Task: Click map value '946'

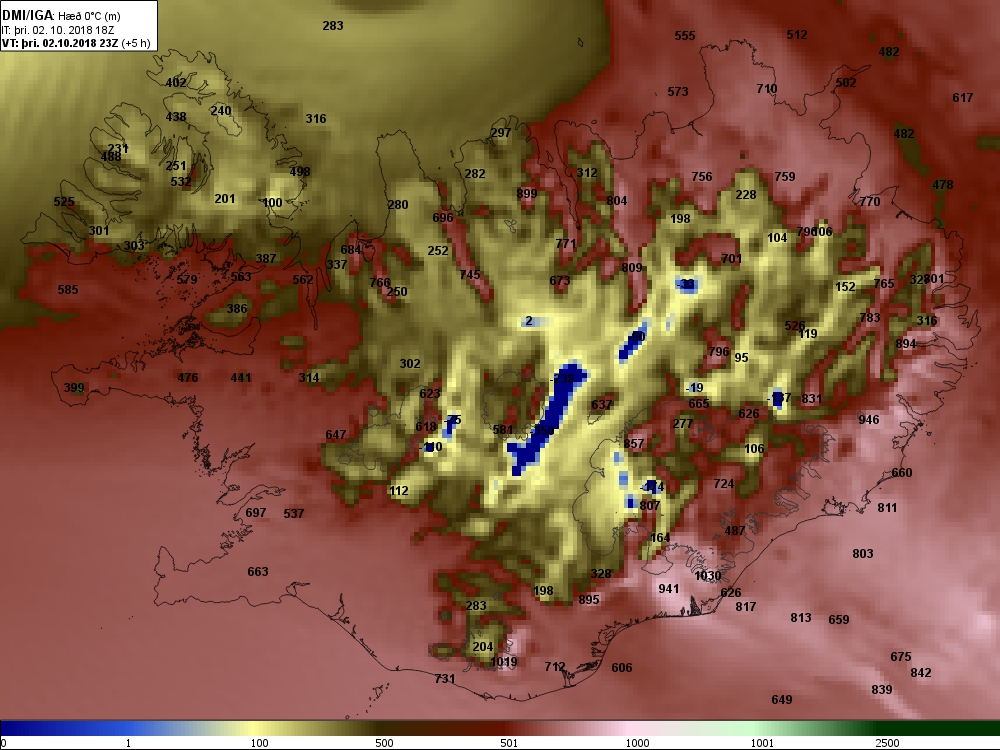Action: click(x=869, y=420)
